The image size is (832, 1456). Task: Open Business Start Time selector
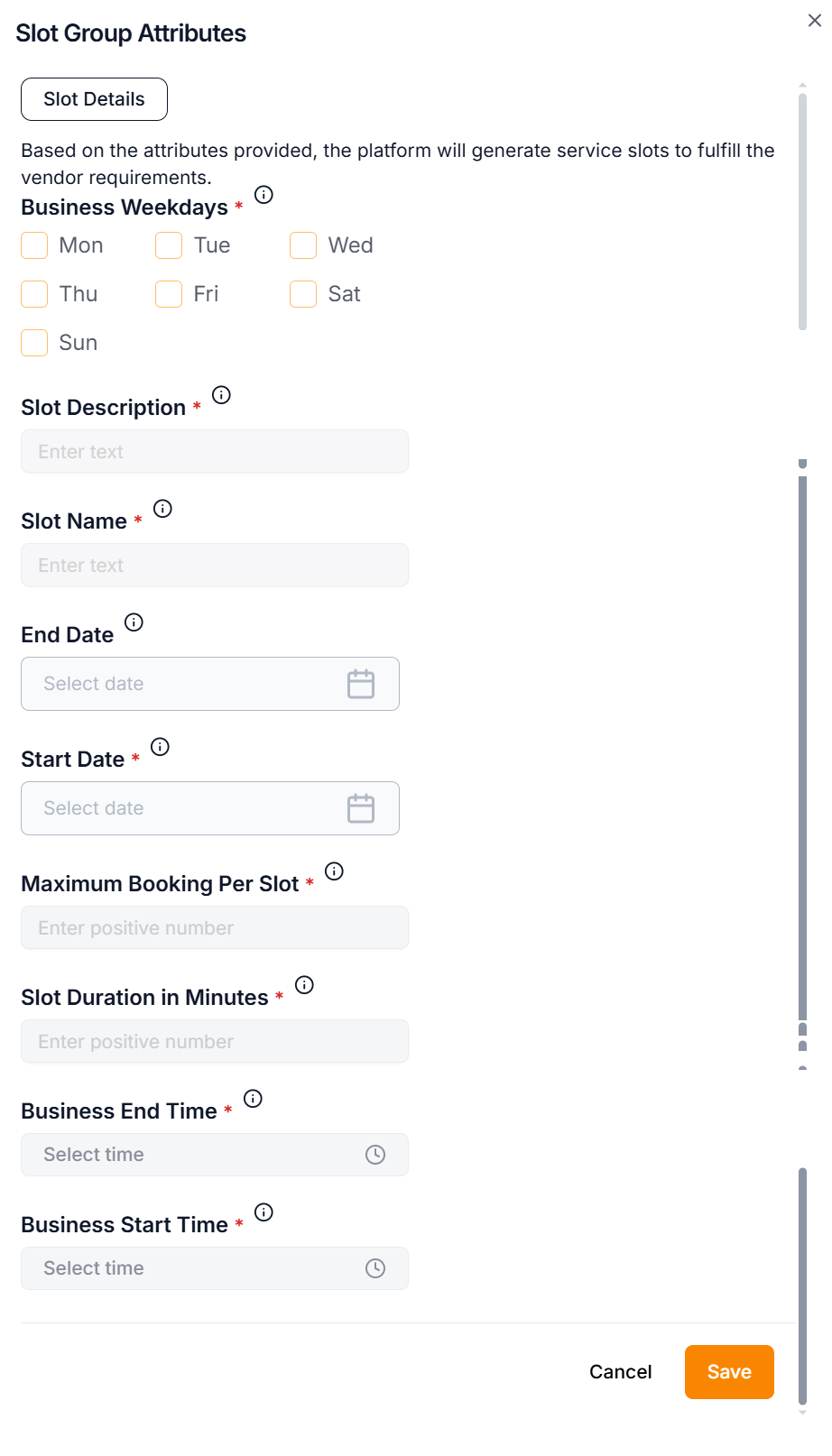(x=214, y=1268)
